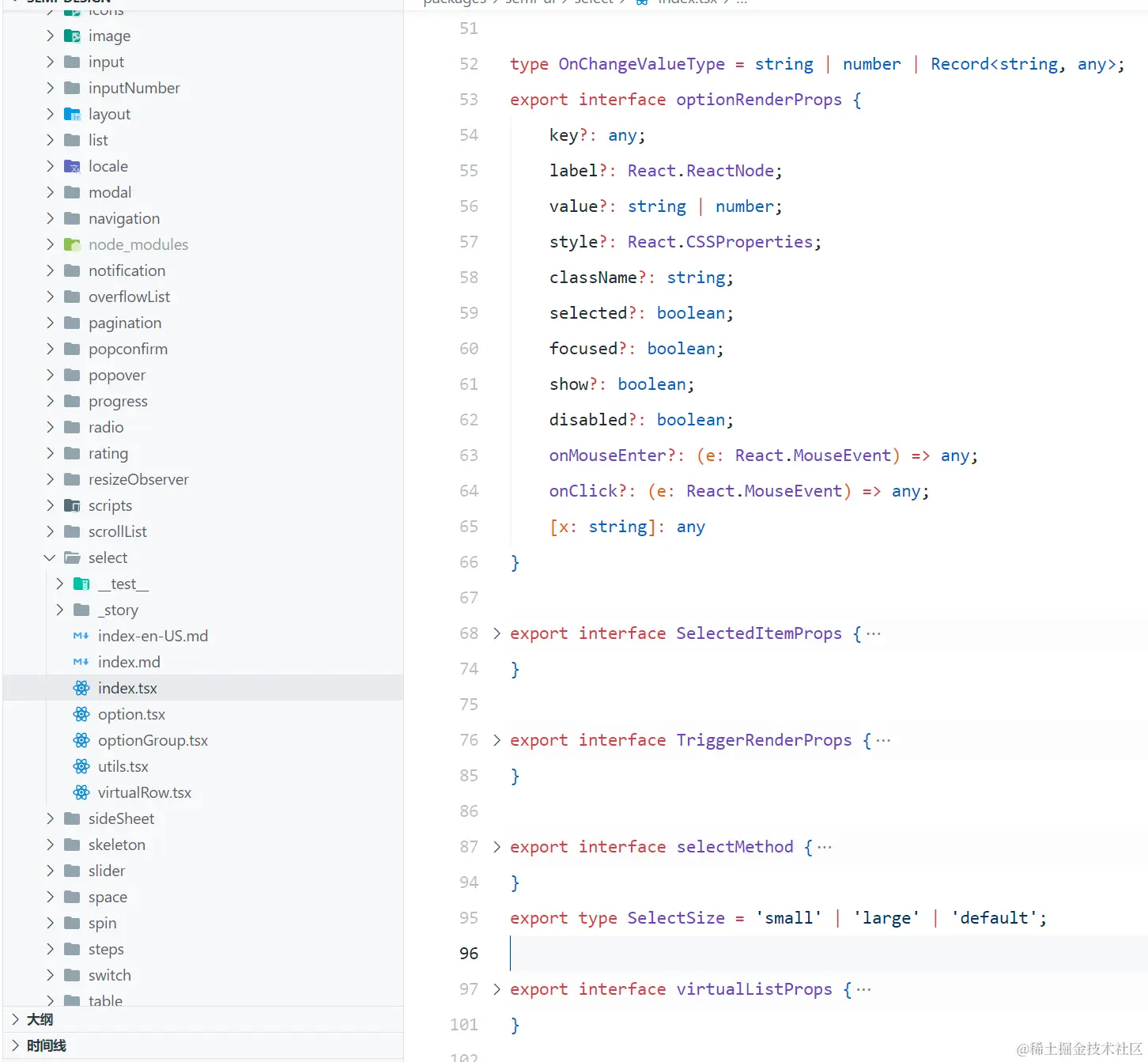The height and width of the screenshot is (1062, 1148).
Task: Click the node_modules folder icon
Action: pyautogui.click(x=72, y=244)
